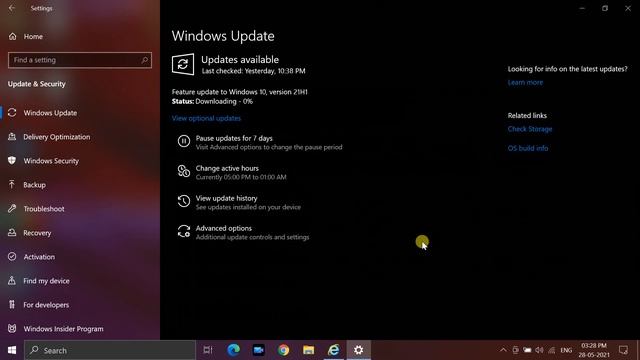Click the Find my device icon
640x360 pixels.
12,281
